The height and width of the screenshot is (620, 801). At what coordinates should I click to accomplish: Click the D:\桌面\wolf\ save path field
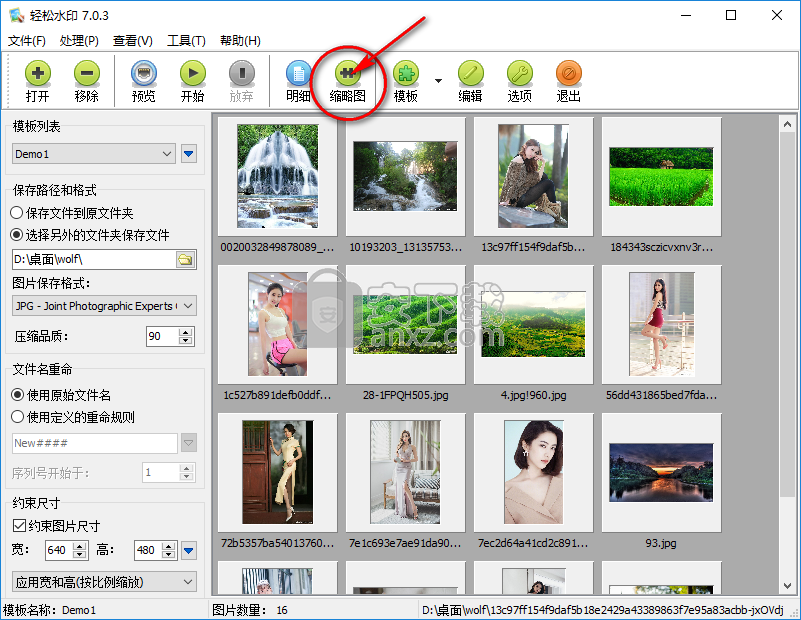[x=95, y=259]
